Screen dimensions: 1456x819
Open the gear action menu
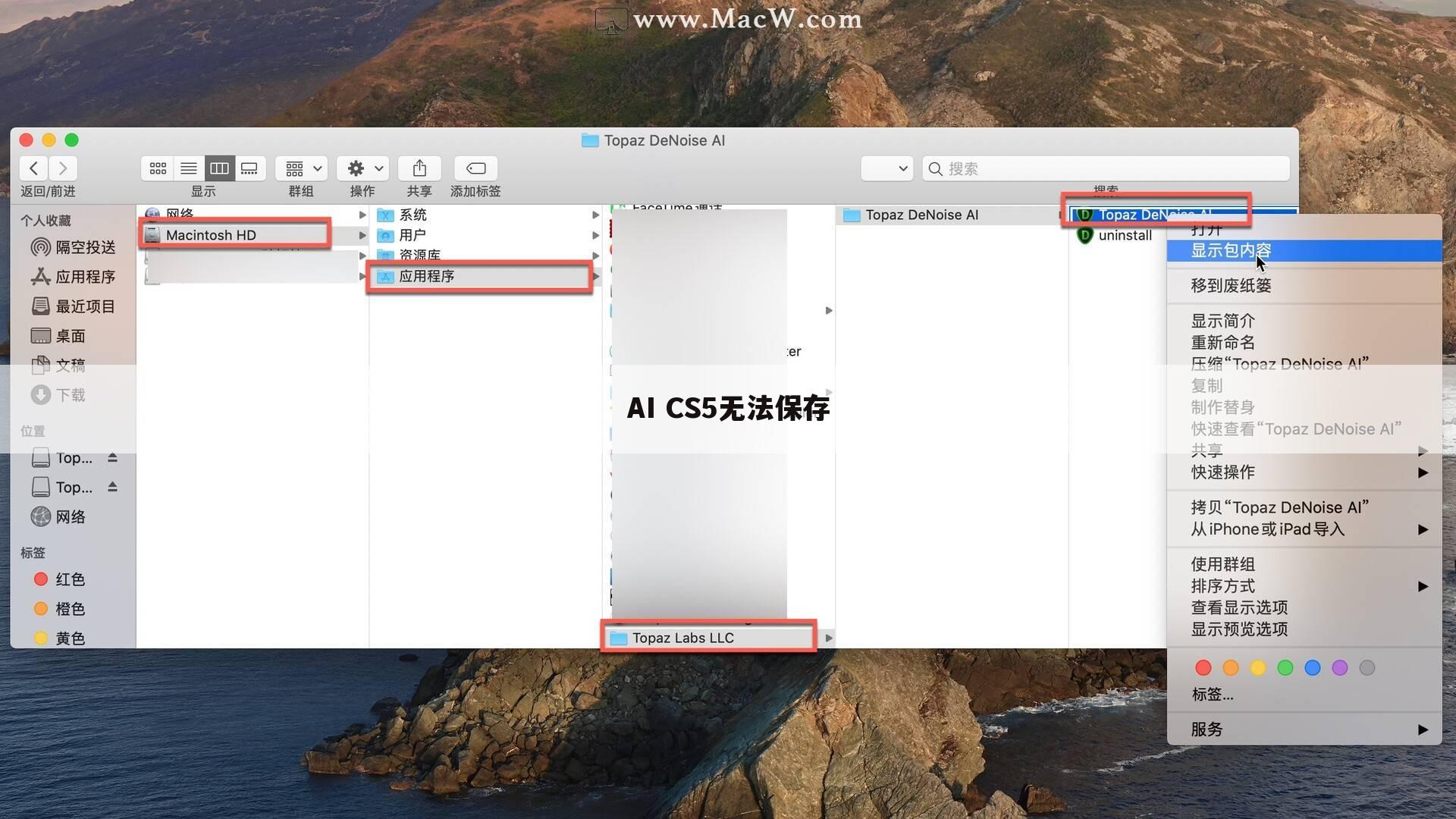click(363, 168)
